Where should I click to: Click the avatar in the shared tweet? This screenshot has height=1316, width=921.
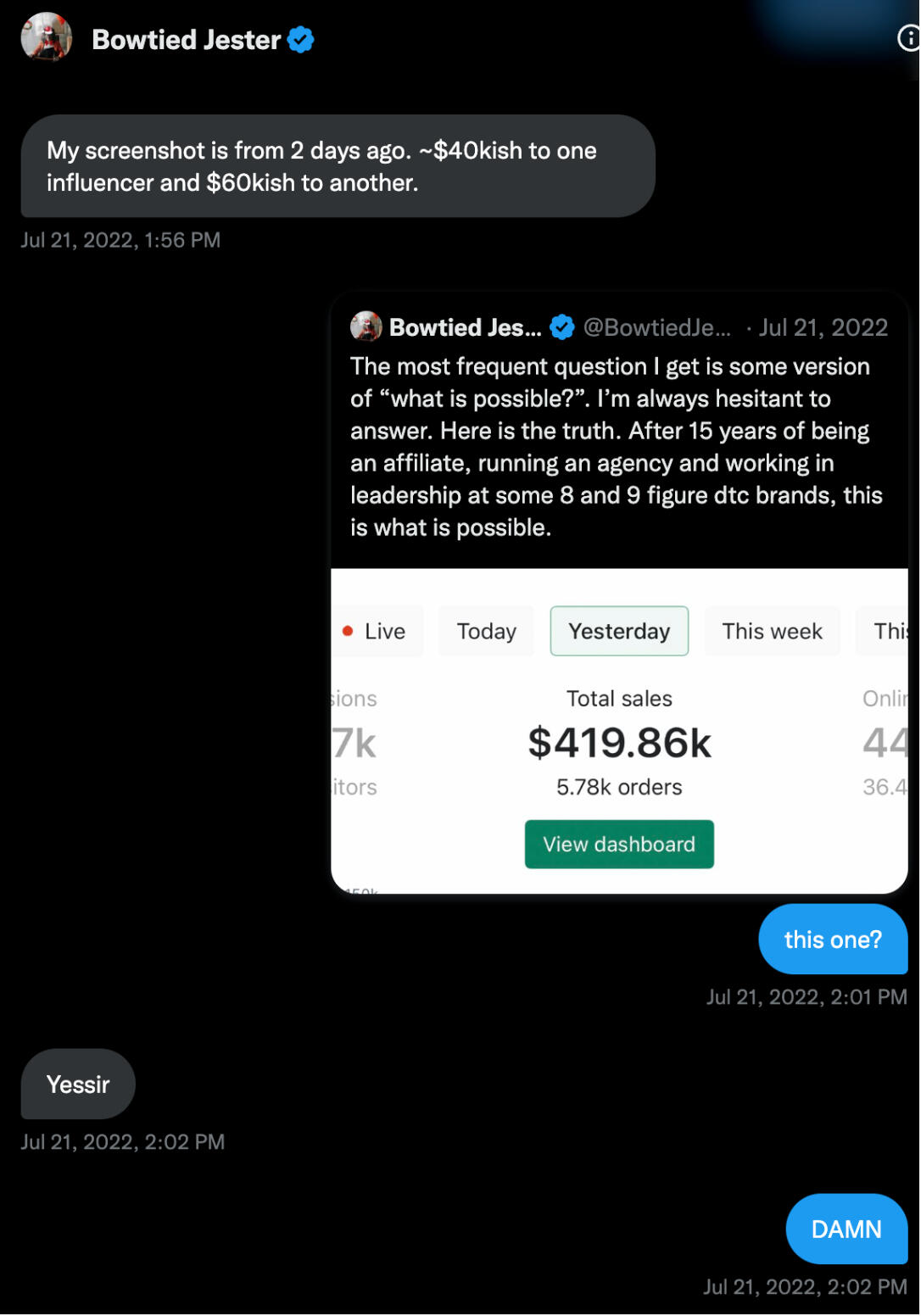[x=366, y=326]
